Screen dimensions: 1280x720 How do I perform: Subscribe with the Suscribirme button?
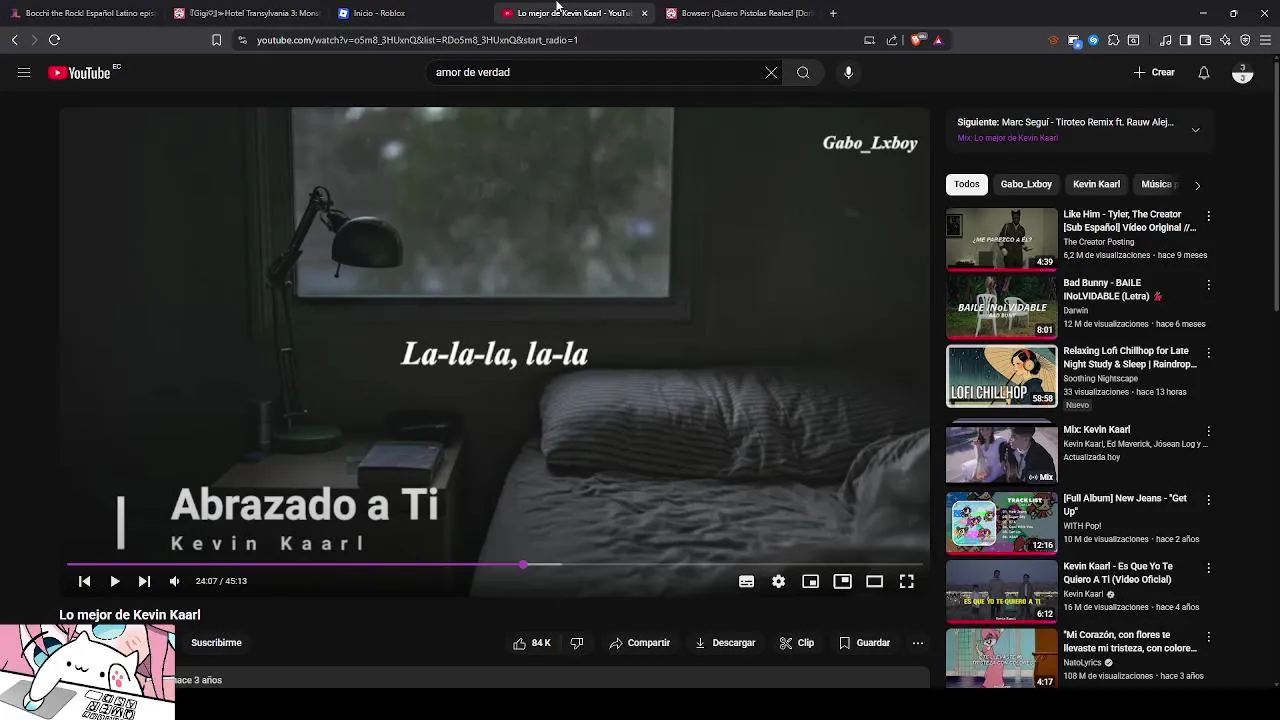tap(216, 643)
